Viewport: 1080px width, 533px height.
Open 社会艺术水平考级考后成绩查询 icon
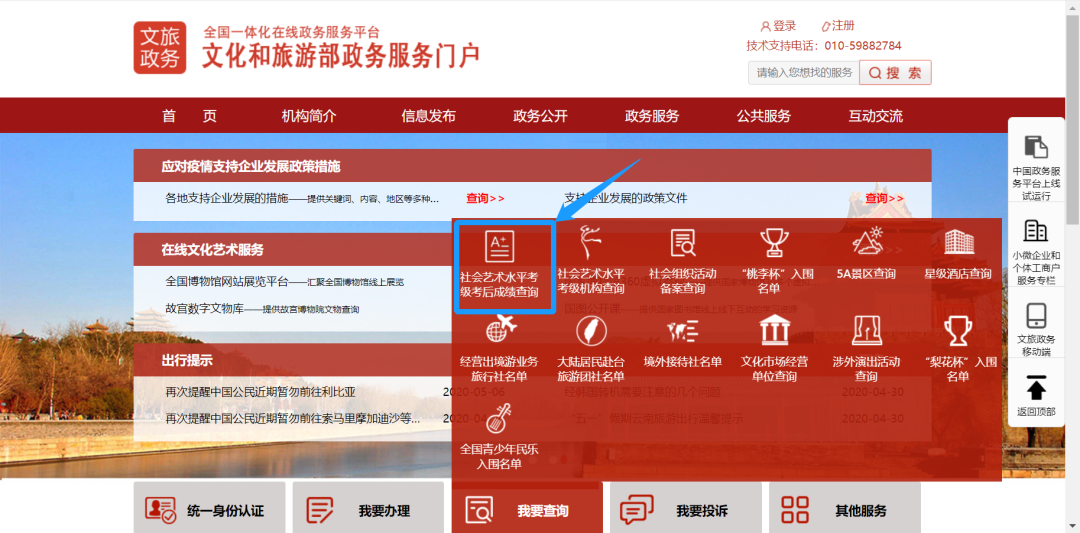[x=499, y=246]
